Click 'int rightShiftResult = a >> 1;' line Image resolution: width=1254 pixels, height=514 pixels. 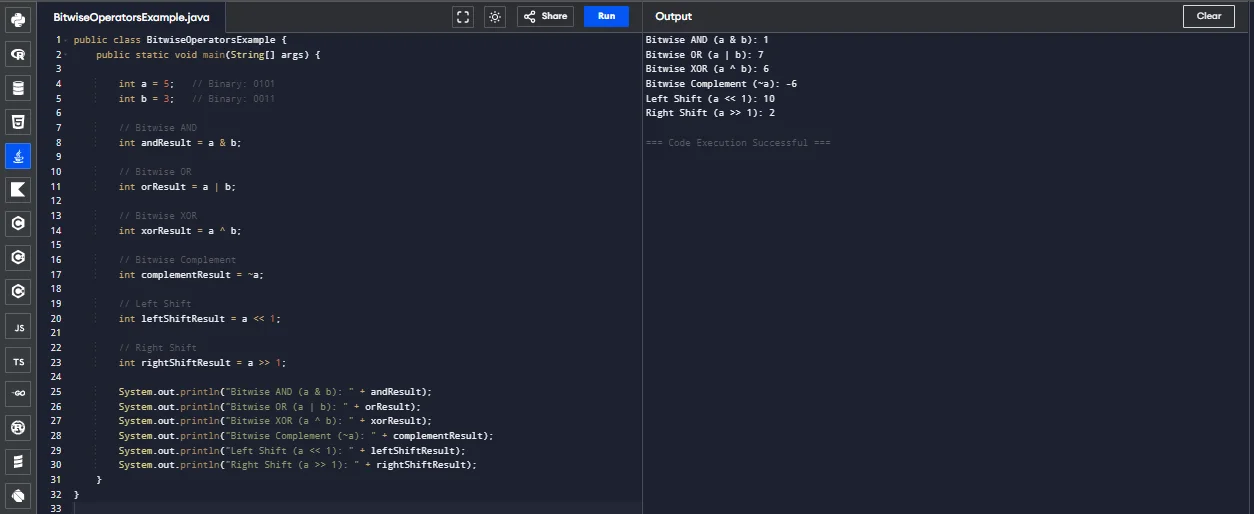[202, 362]
